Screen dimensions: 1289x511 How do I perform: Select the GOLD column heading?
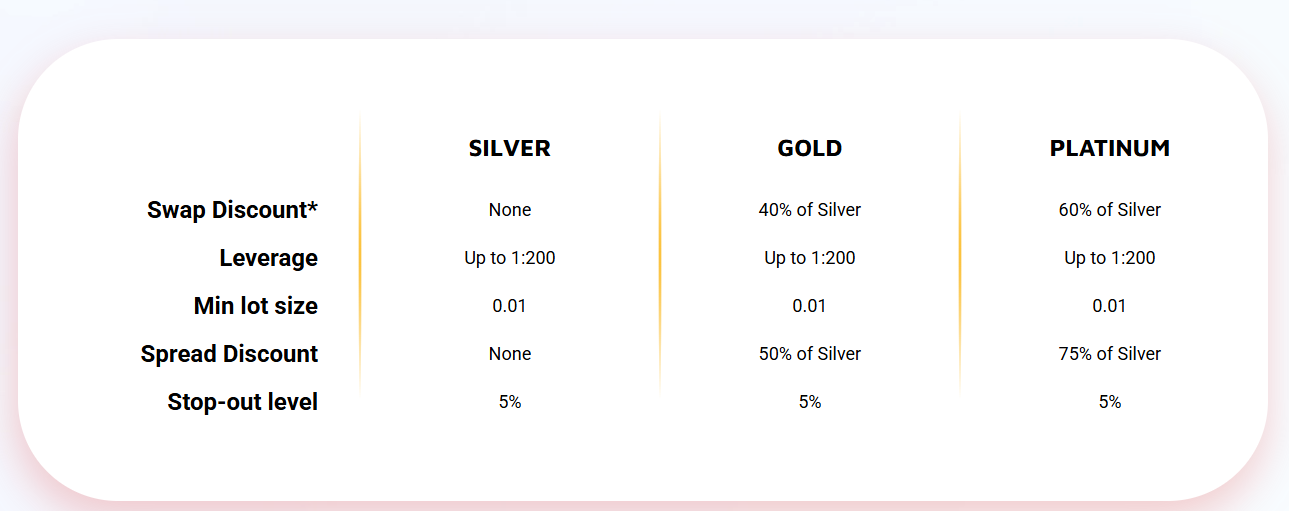(810, 148)
